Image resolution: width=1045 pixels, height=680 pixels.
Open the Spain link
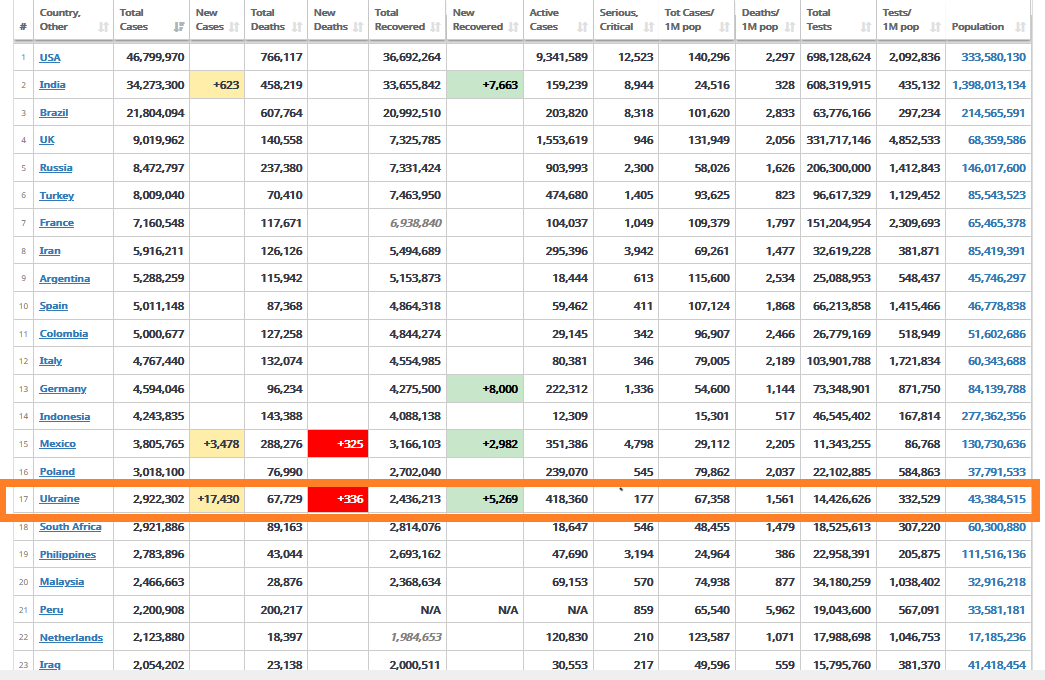pos(53,306)
